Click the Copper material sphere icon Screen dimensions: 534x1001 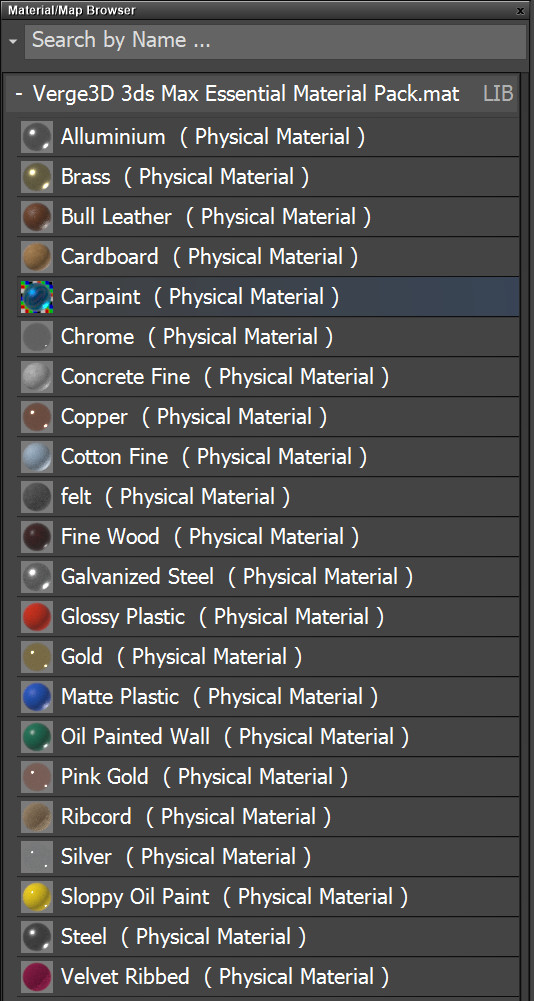36,417
